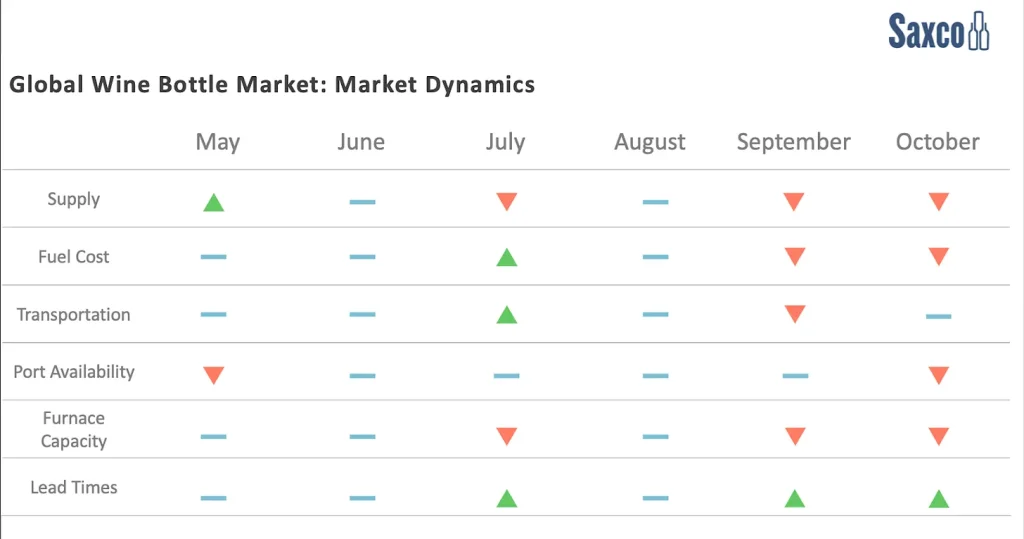This screenshot has height=539, width=1024.
Task: Click the Lead Times row label
Action: [74, 488]
